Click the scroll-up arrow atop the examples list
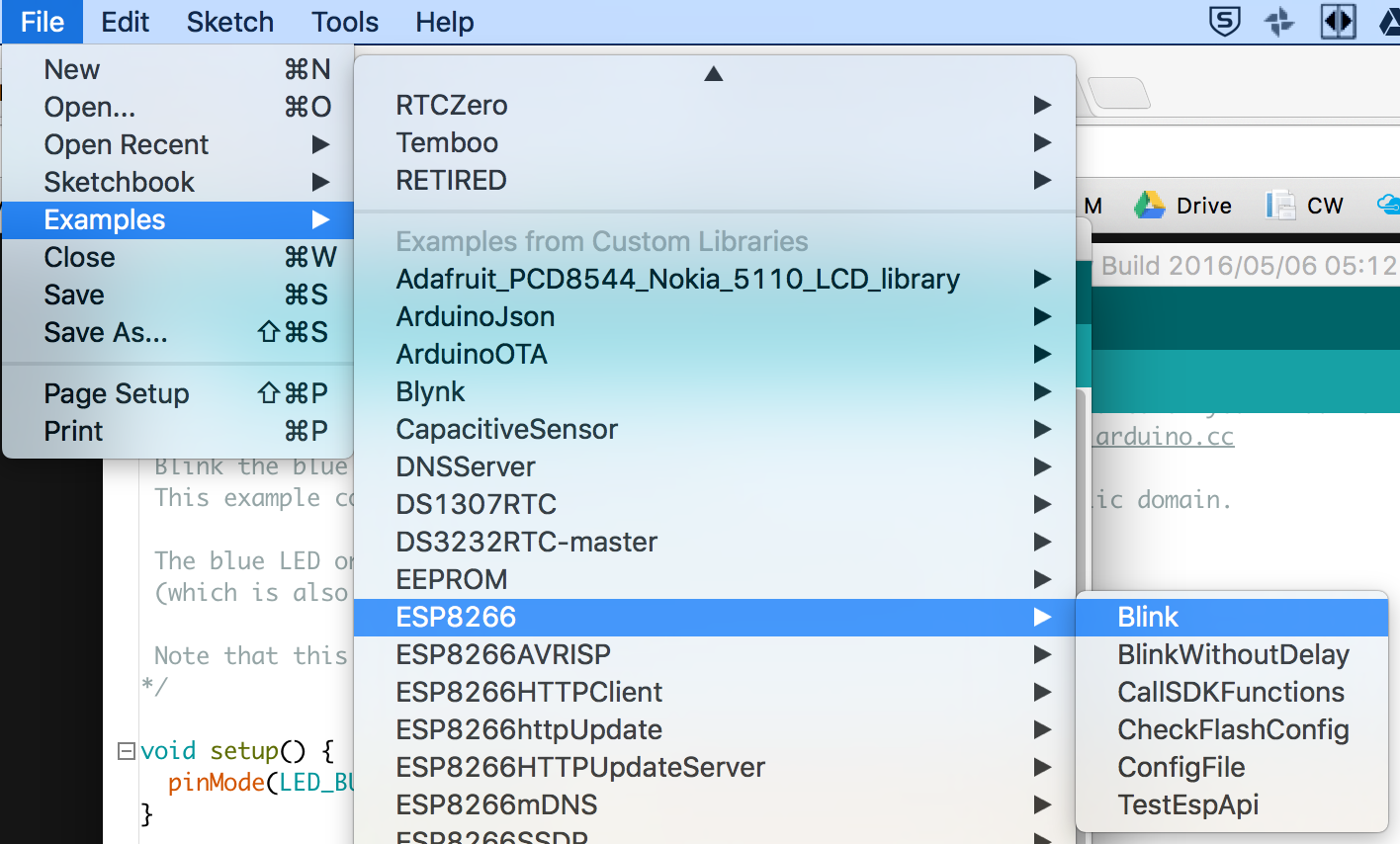Viewport: 1400px width, 844px height. pos(714,74)
